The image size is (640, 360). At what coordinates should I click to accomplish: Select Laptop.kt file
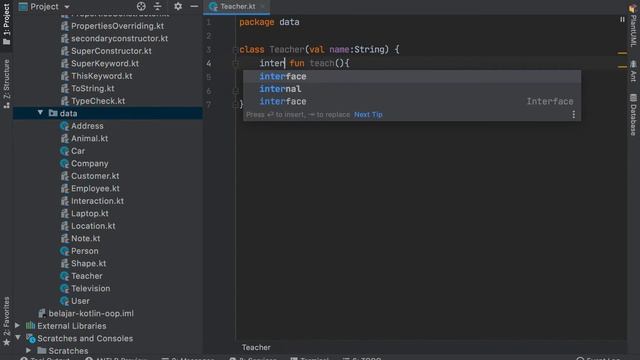point(90,213)
